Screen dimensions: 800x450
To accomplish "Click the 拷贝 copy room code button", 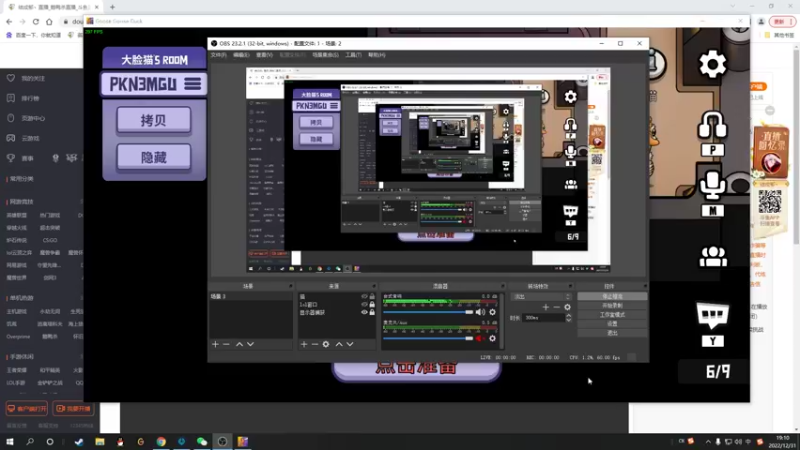I will point(154,120).
